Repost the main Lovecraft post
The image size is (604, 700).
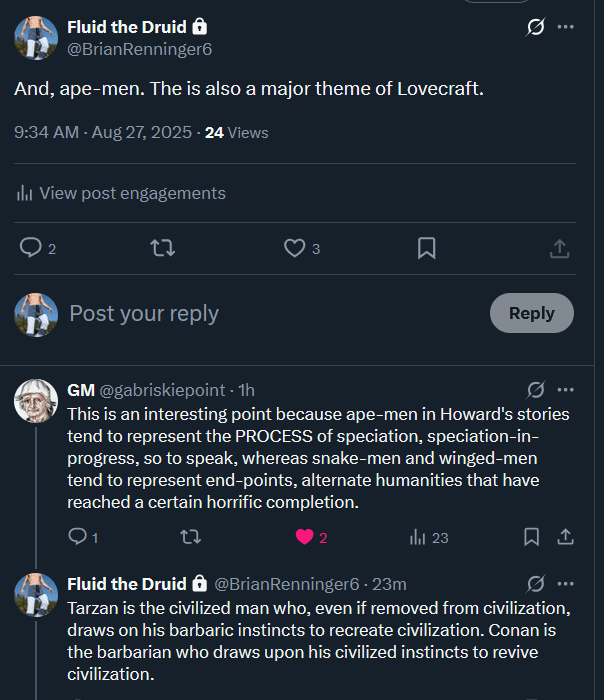point(162,248)
